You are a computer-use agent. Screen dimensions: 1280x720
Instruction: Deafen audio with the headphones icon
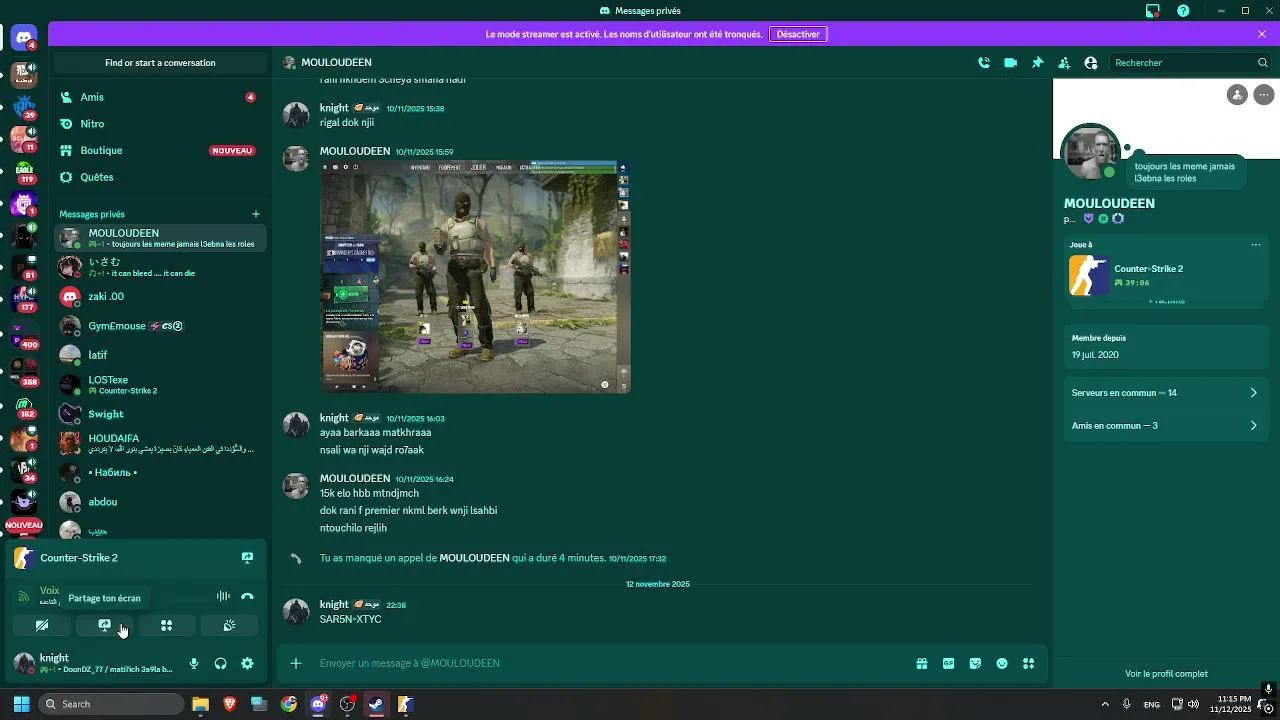(220, 663)
